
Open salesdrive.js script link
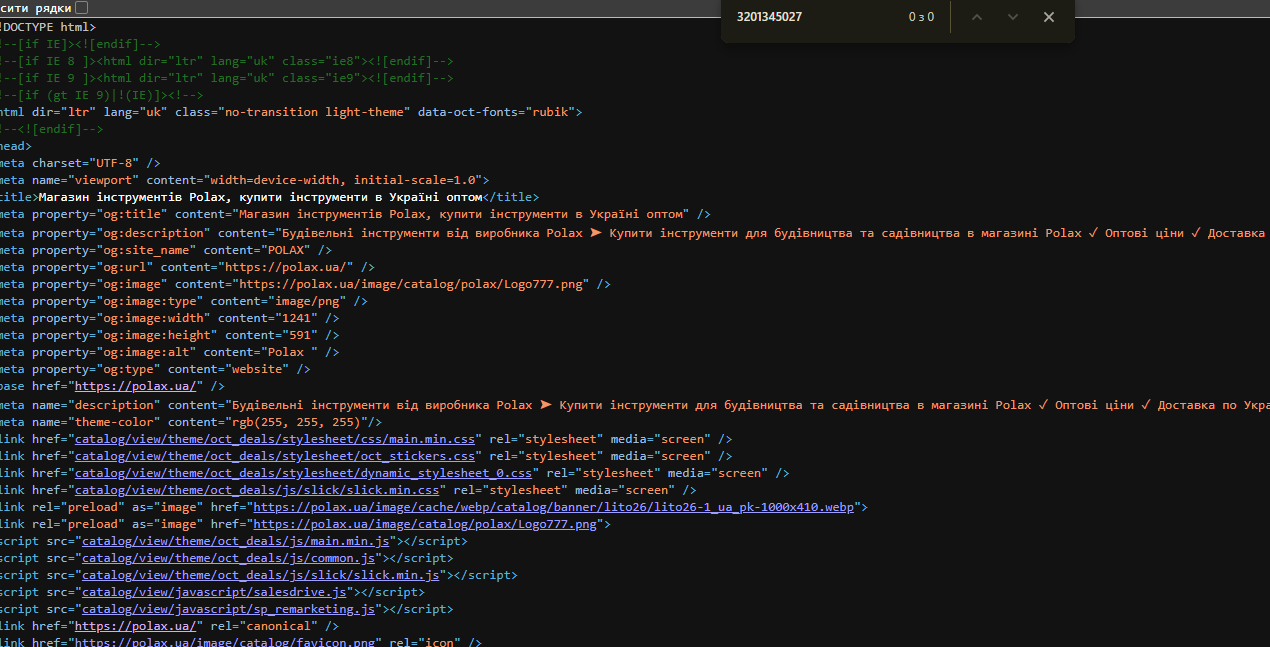(214, 592)
